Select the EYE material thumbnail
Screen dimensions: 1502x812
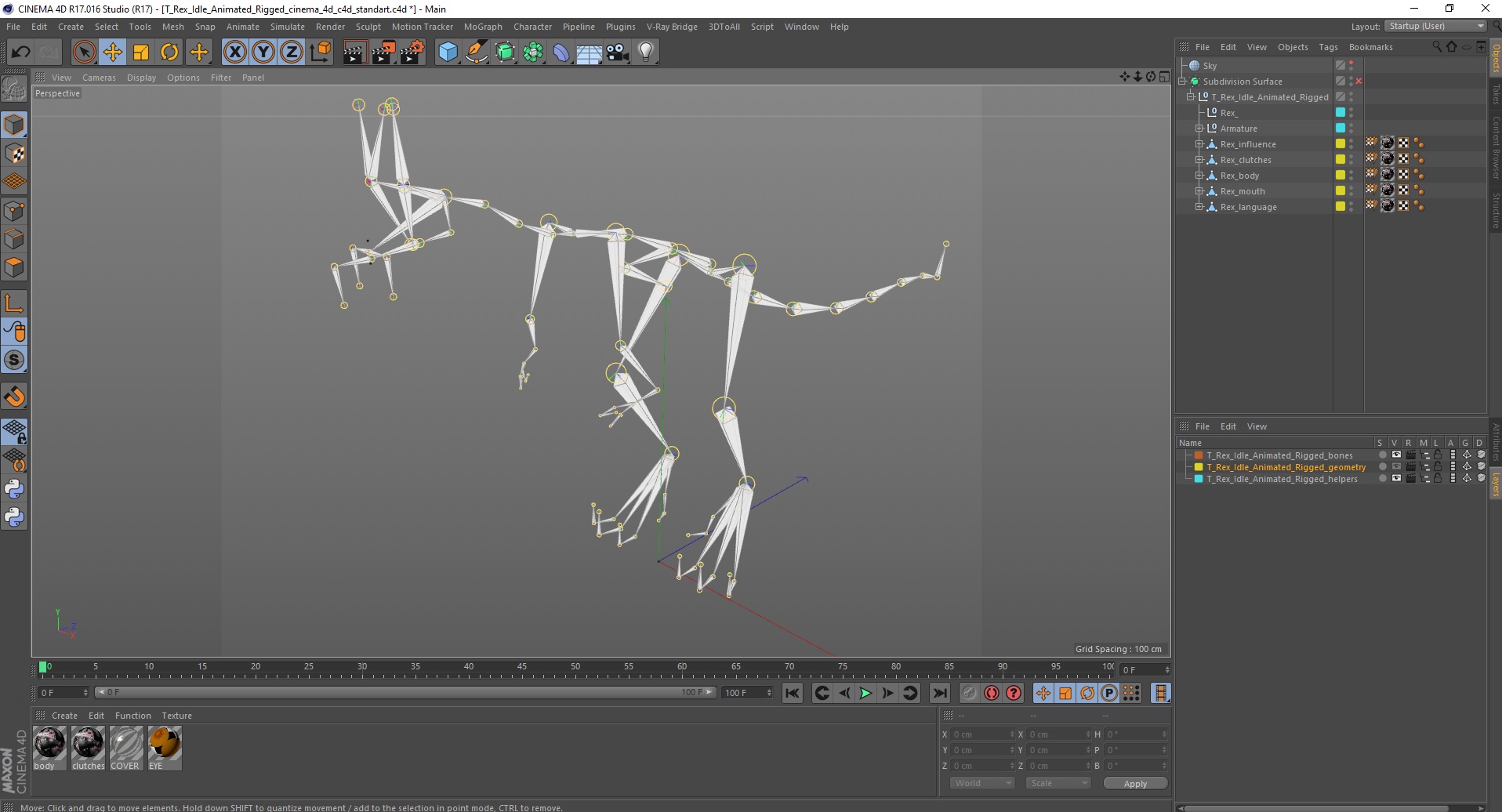click(165, 744)
